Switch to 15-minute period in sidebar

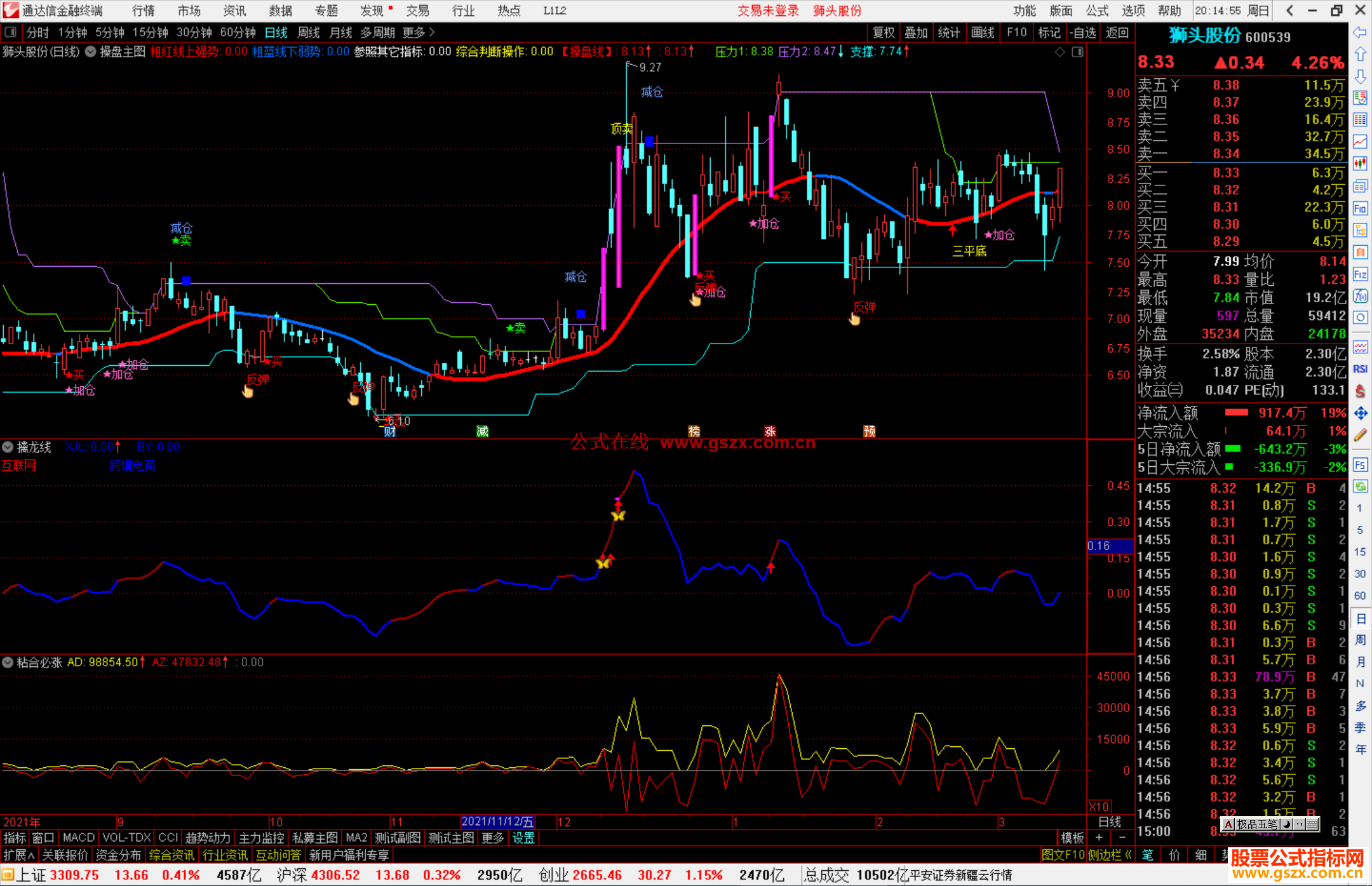[x=1359, y=552]
